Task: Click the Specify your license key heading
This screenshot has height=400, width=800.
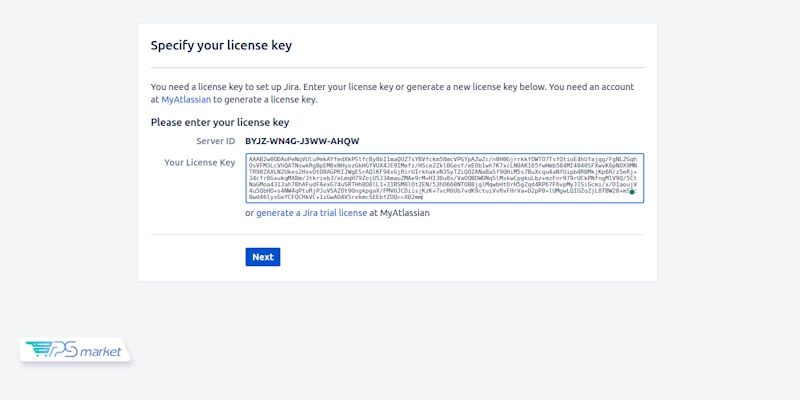Action: click(x=220, y=45)
